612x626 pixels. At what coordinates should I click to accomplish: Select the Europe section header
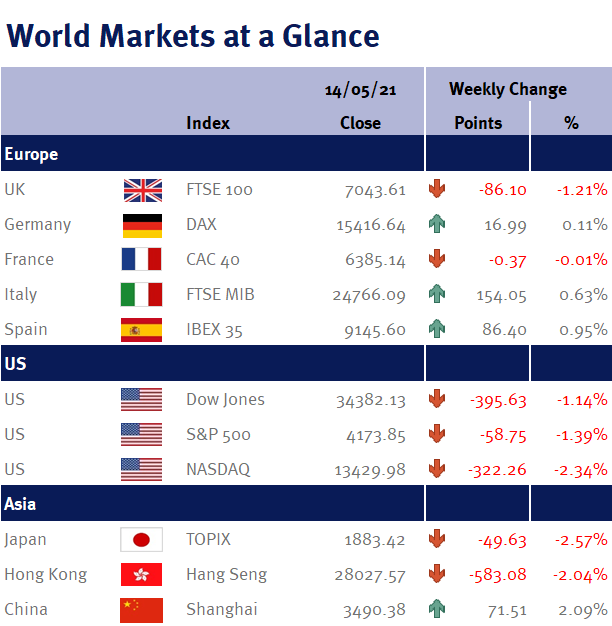pyautogui.click(x=212, y=153)
